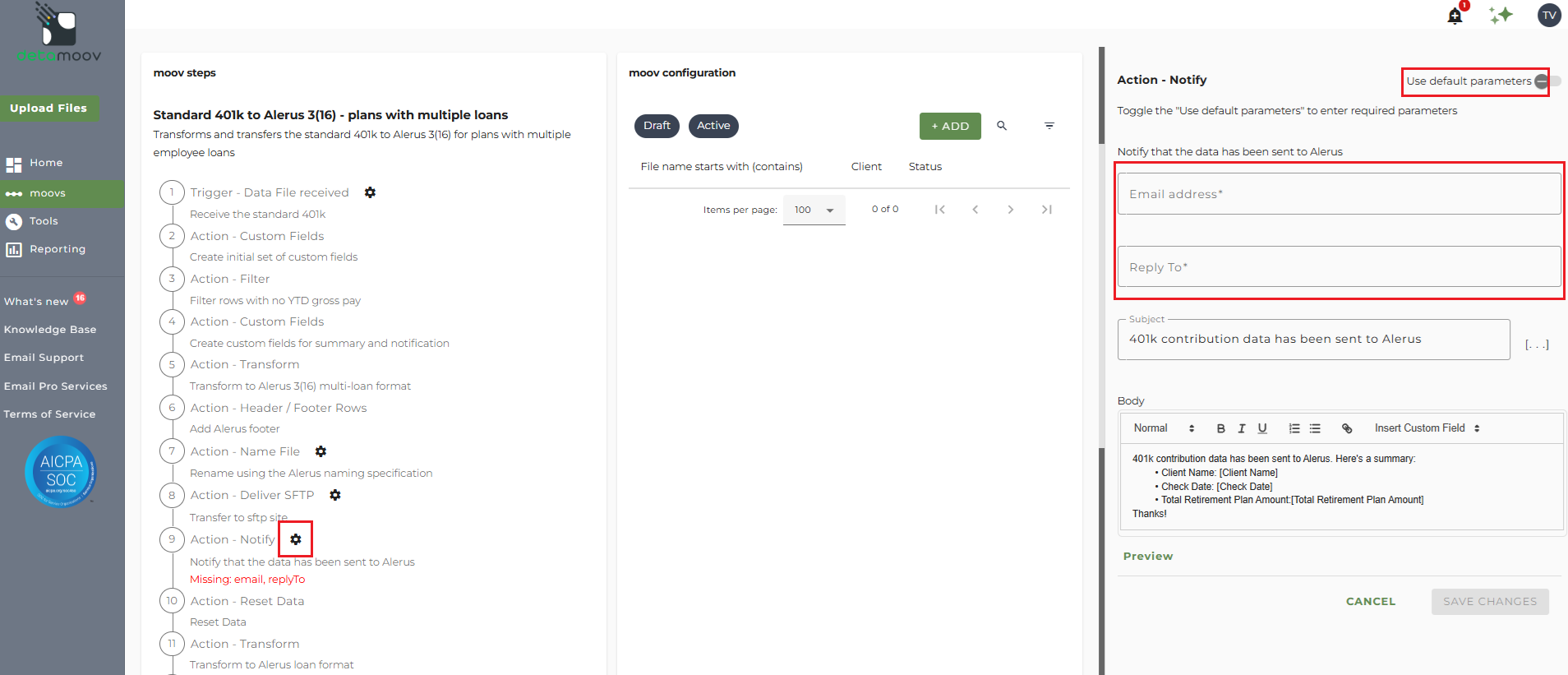Open the notifications bell

pyautogui.click(x=1455, y=16)
